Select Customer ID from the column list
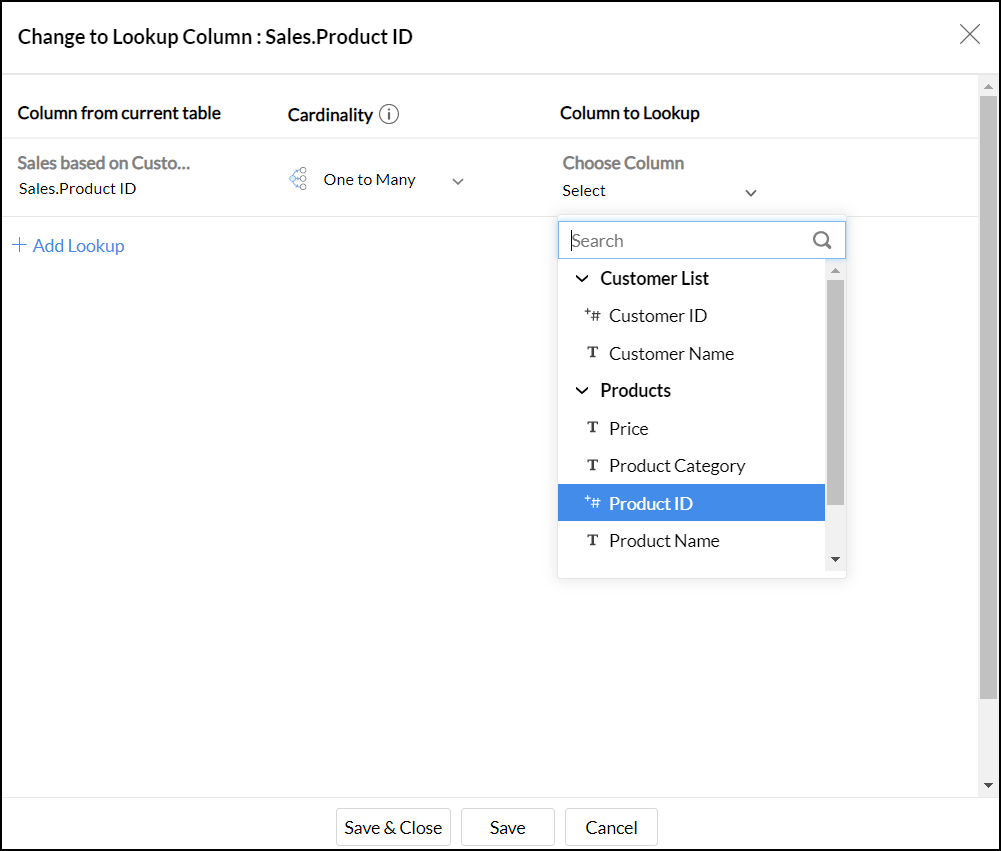Image resolution: width=1001 pixels, height=851 pixels. [x=657, y=315]
